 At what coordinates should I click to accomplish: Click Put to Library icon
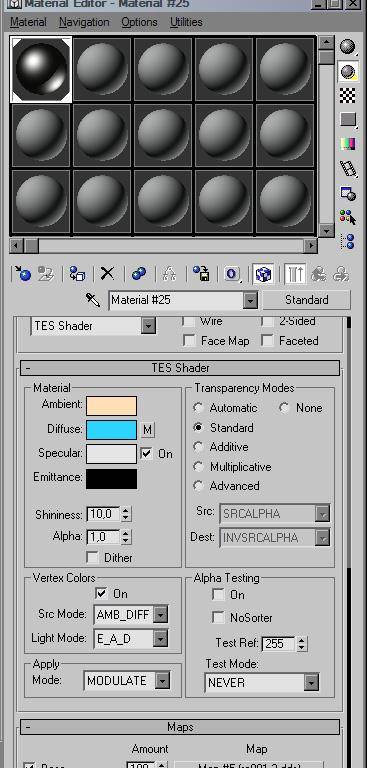click(201, 274)
